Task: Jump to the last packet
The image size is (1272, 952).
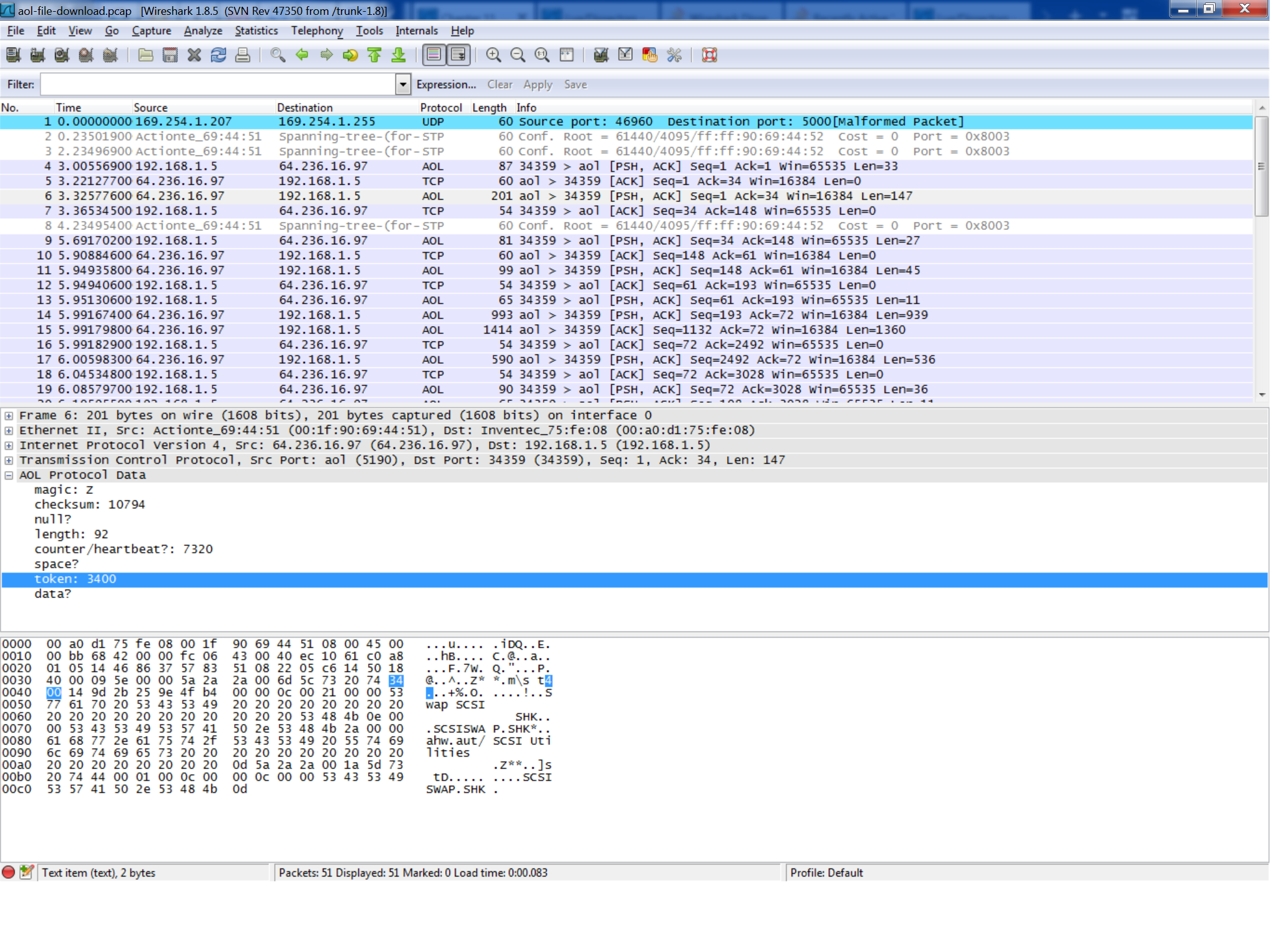Action: pos(399,55)
